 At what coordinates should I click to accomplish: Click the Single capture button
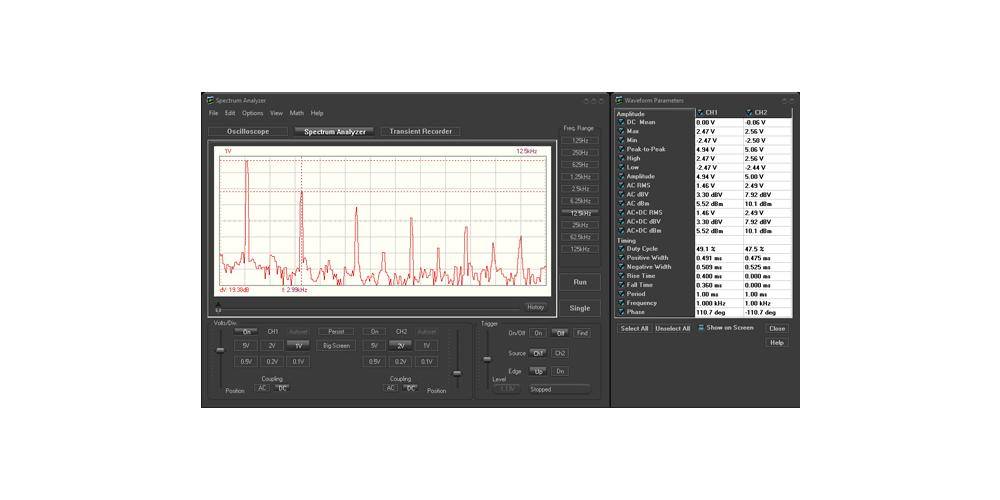pyautogui.click(x=580, y=308)
